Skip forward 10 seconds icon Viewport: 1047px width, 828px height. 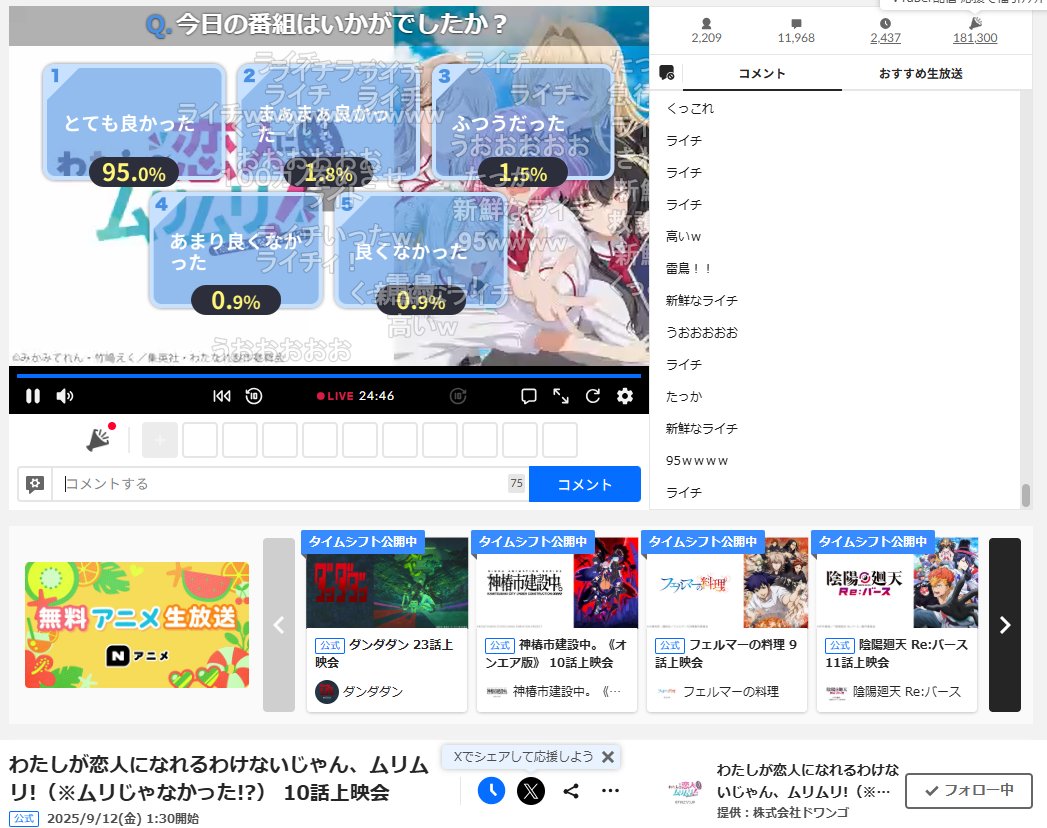(x=458, y=396)
